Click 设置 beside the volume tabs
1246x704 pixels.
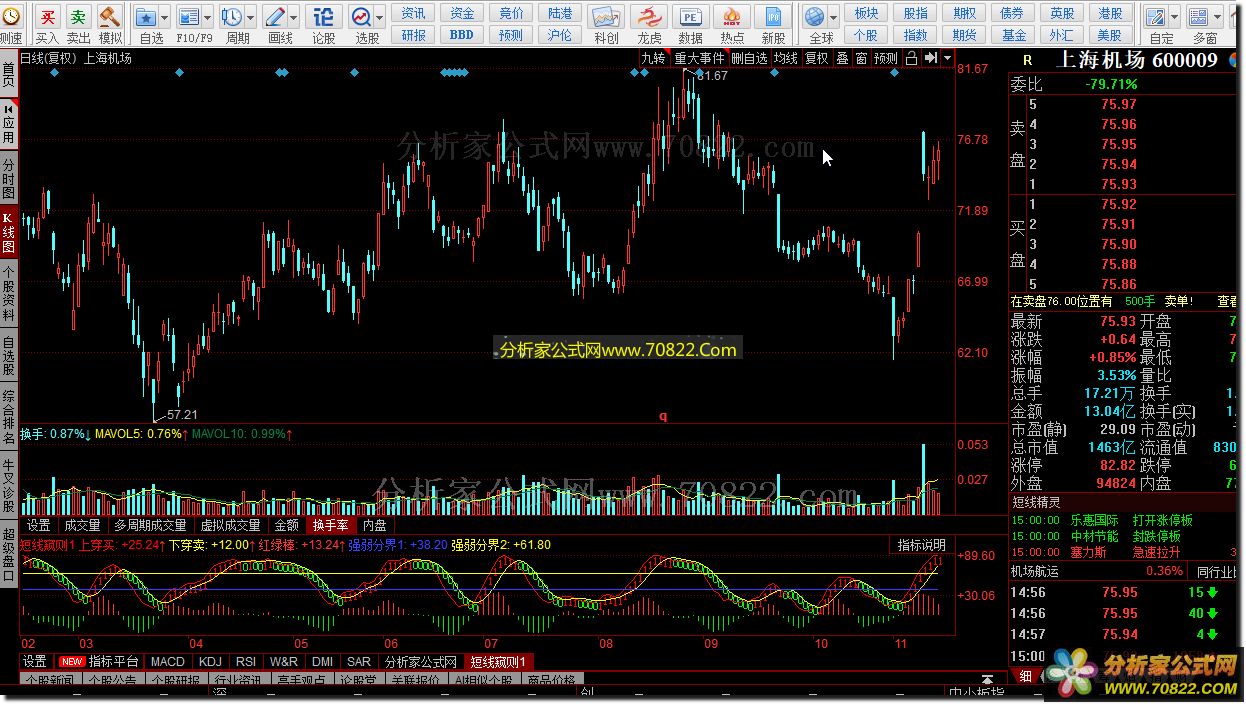39,525
